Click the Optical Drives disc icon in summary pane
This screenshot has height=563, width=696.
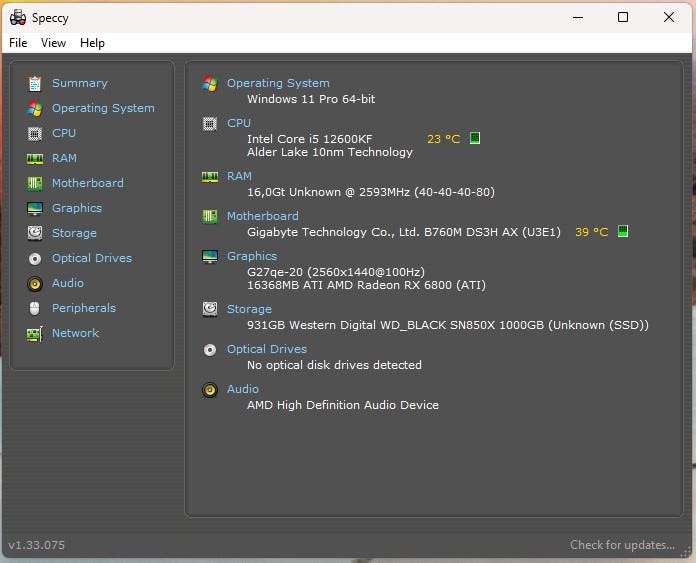pos(210,350)
